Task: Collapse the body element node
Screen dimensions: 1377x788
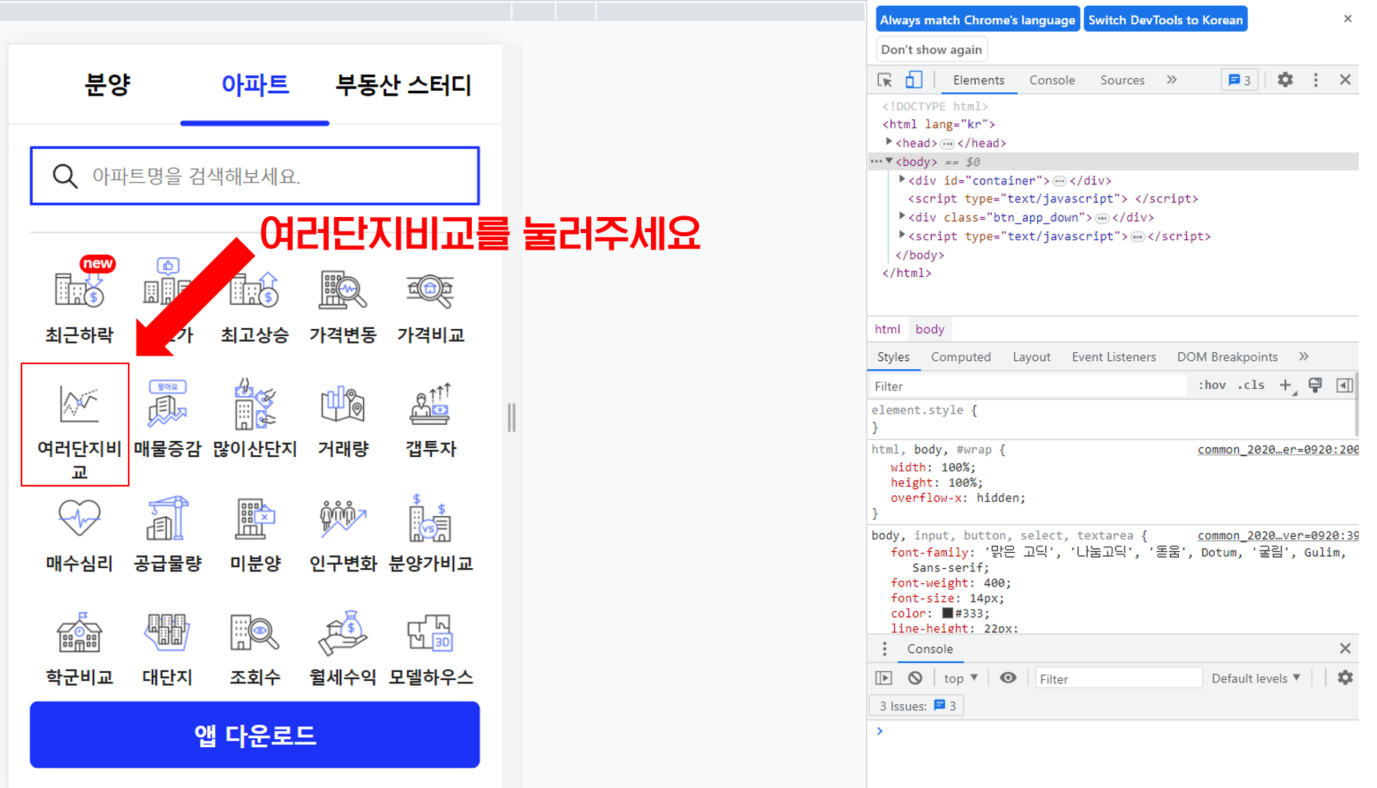Action: tap(889, 162)
